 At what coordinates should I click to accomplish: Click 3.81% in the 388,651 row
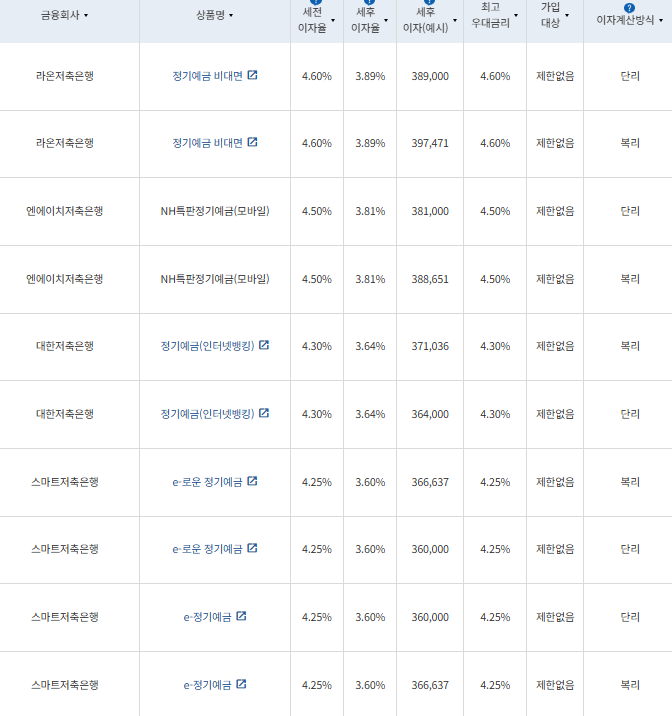370,279
